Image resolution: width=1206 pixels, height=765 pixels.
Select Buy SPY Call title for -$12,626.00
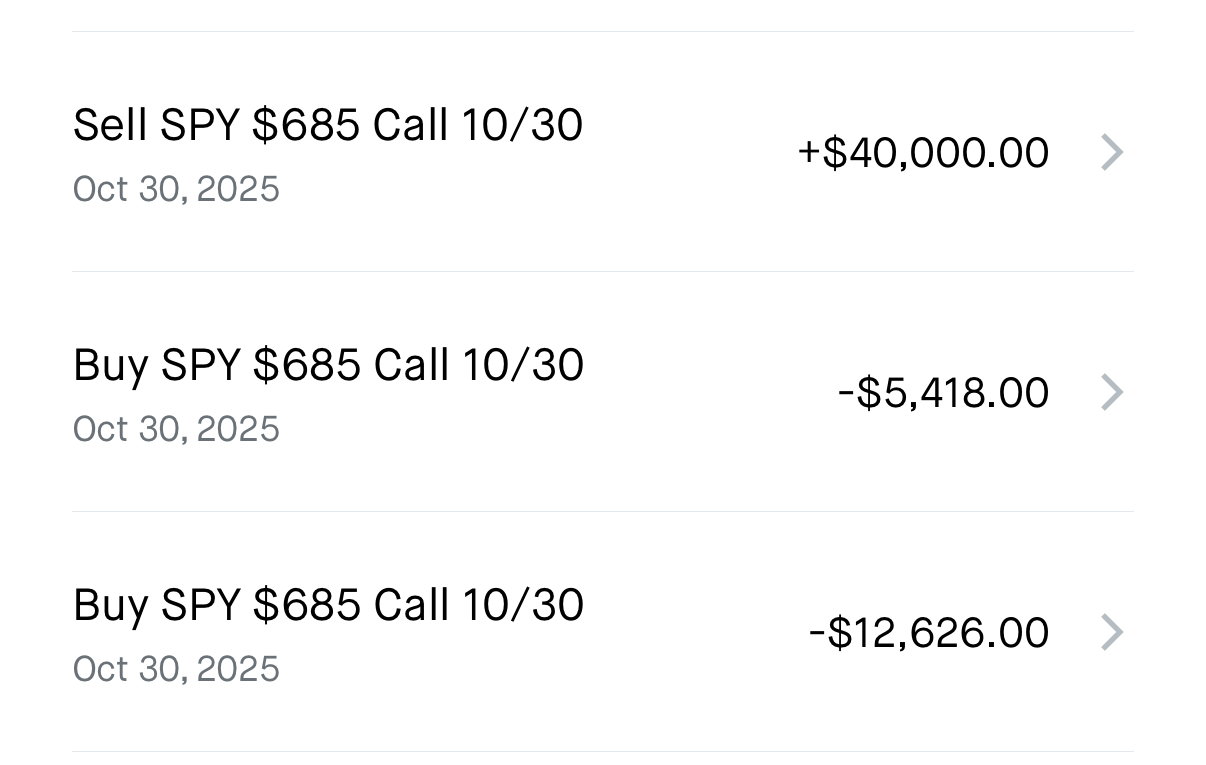(x=327, y=606)
